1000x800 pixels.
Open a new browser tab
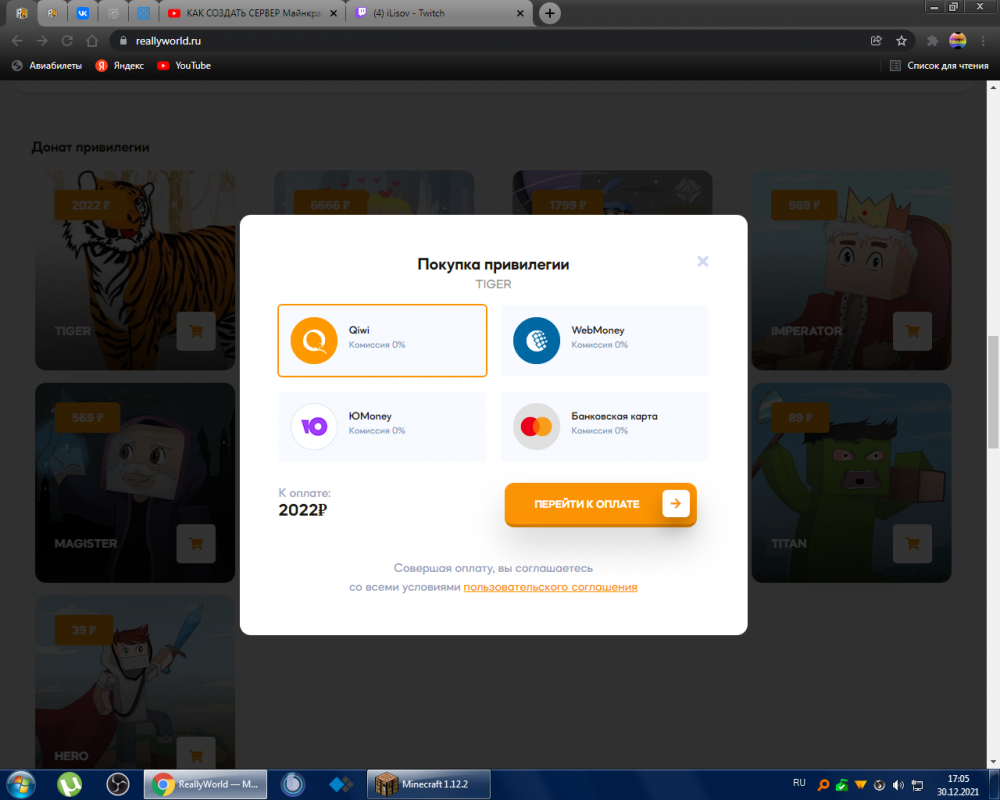click(550, 13)
